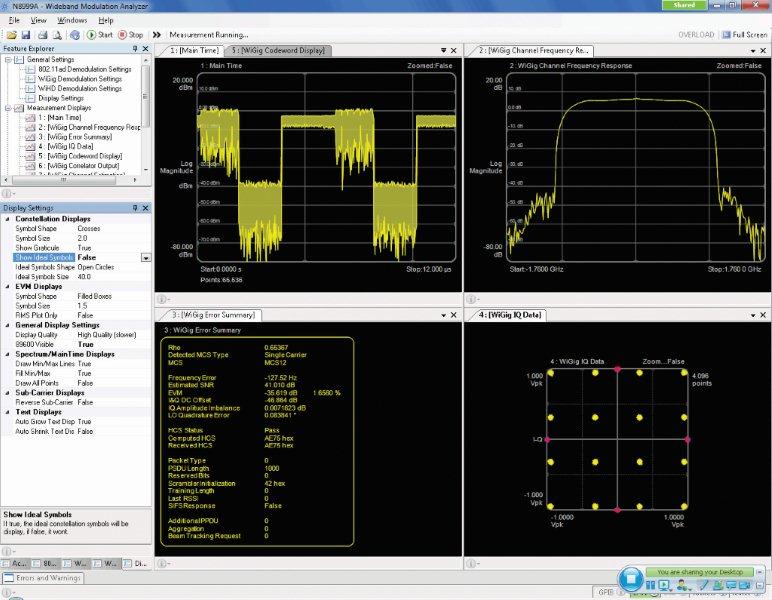Start the measurement with Start button
772x600 pixels.
pos(100,35)
